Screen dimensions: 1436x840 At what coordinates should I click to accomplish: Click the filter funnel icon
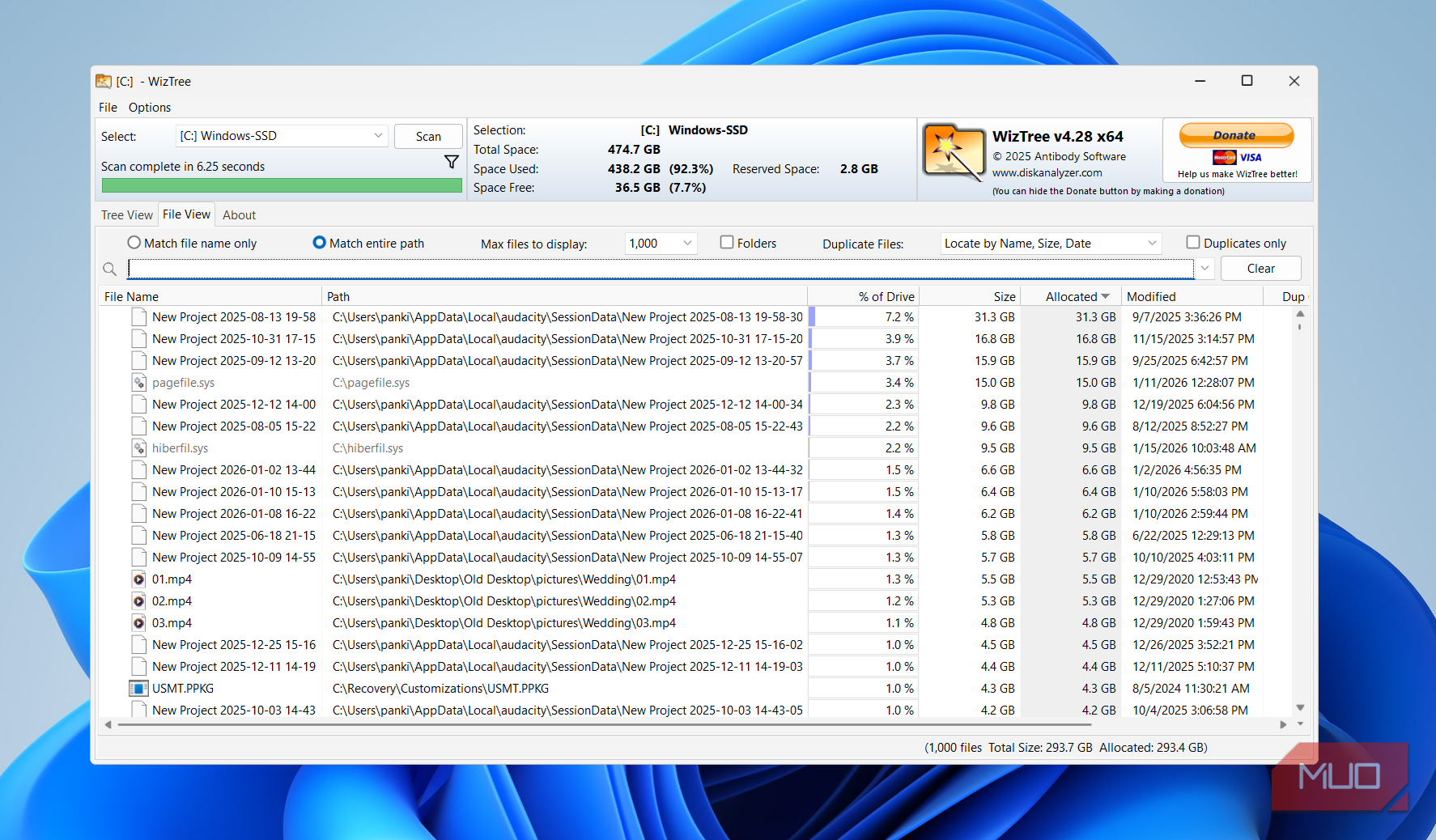452,163
